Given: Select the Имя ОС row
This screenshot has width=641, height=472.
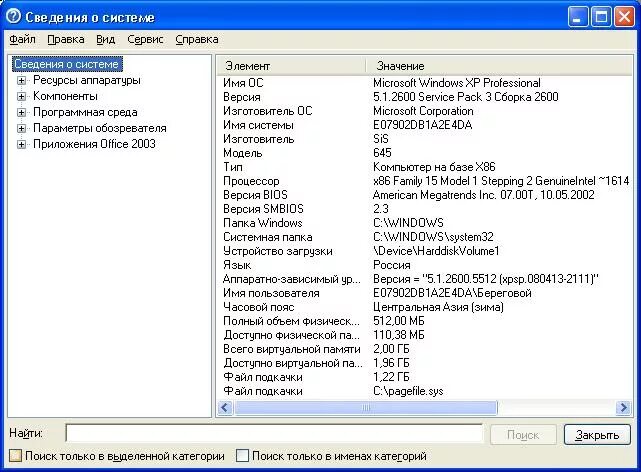Looking at the screenshot, I should 425,83.
